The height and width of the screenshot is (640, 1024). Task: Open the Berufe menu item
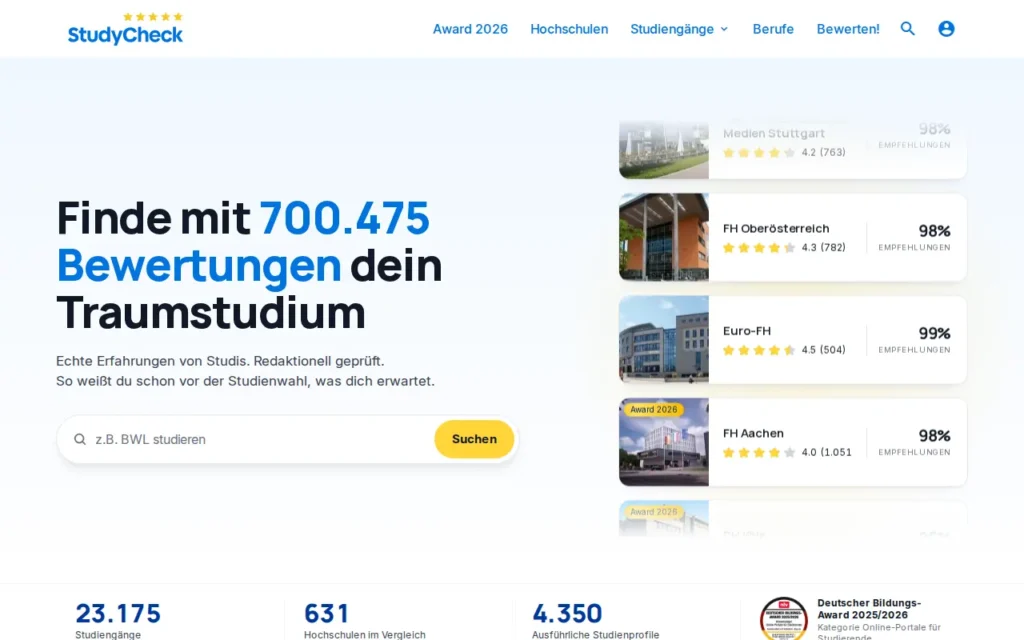pyautogui.click(x=773, y=29)
